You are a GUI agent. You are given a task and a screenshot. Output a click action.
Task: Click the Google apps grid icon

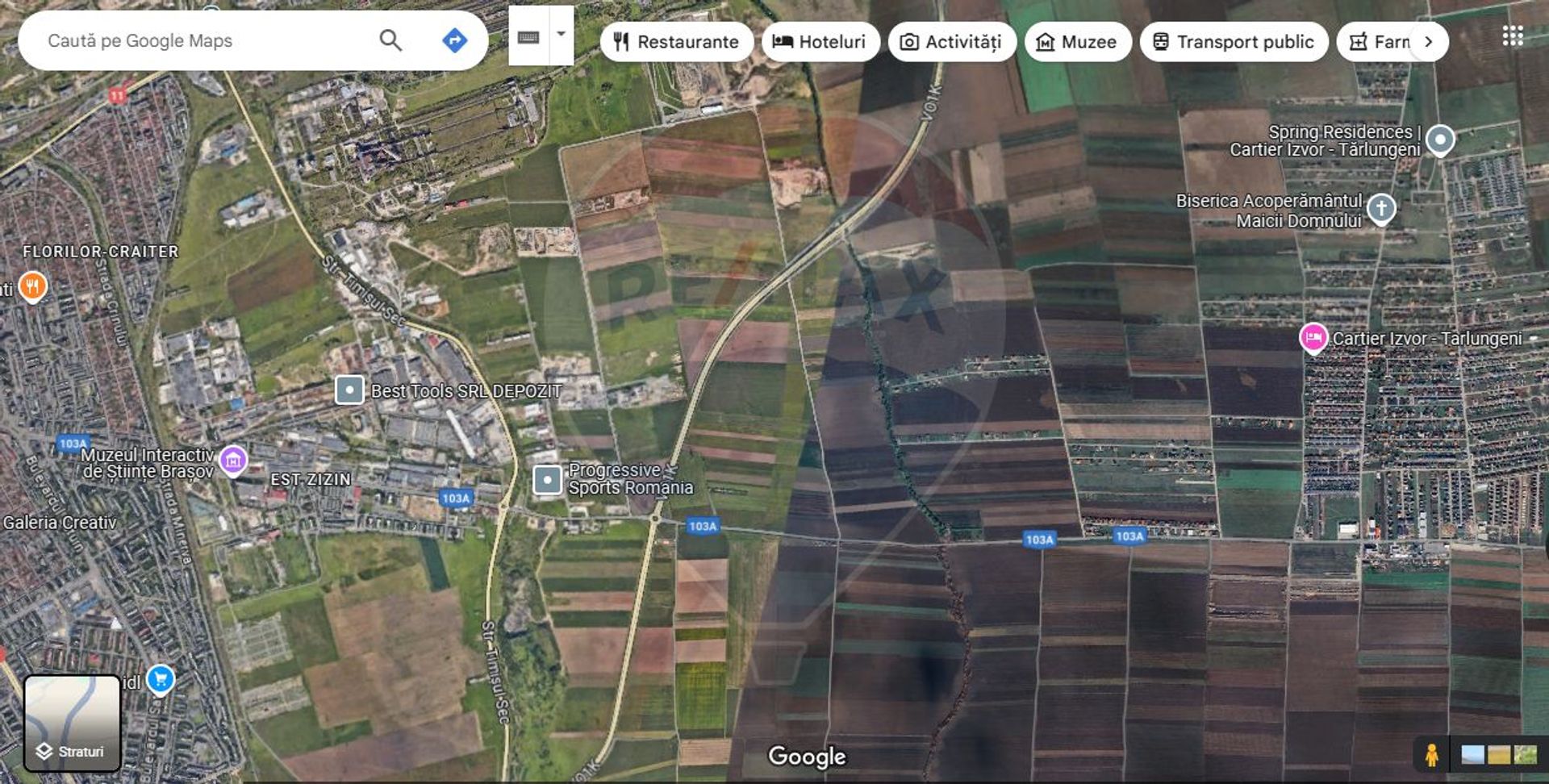(x=1513, y=35)
